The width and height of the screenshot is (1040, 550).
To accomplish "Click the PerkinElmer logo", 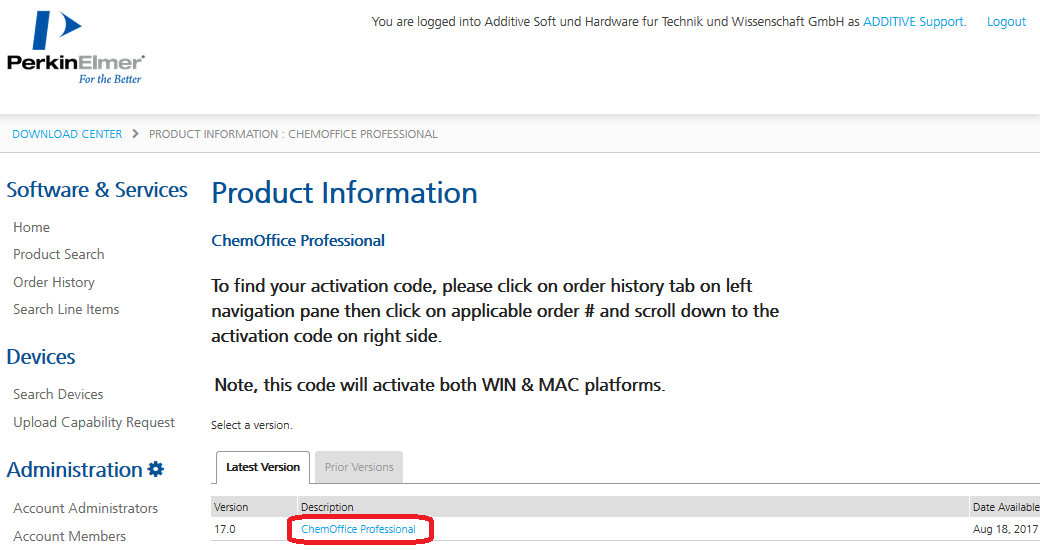I will (x=76, y=48).
